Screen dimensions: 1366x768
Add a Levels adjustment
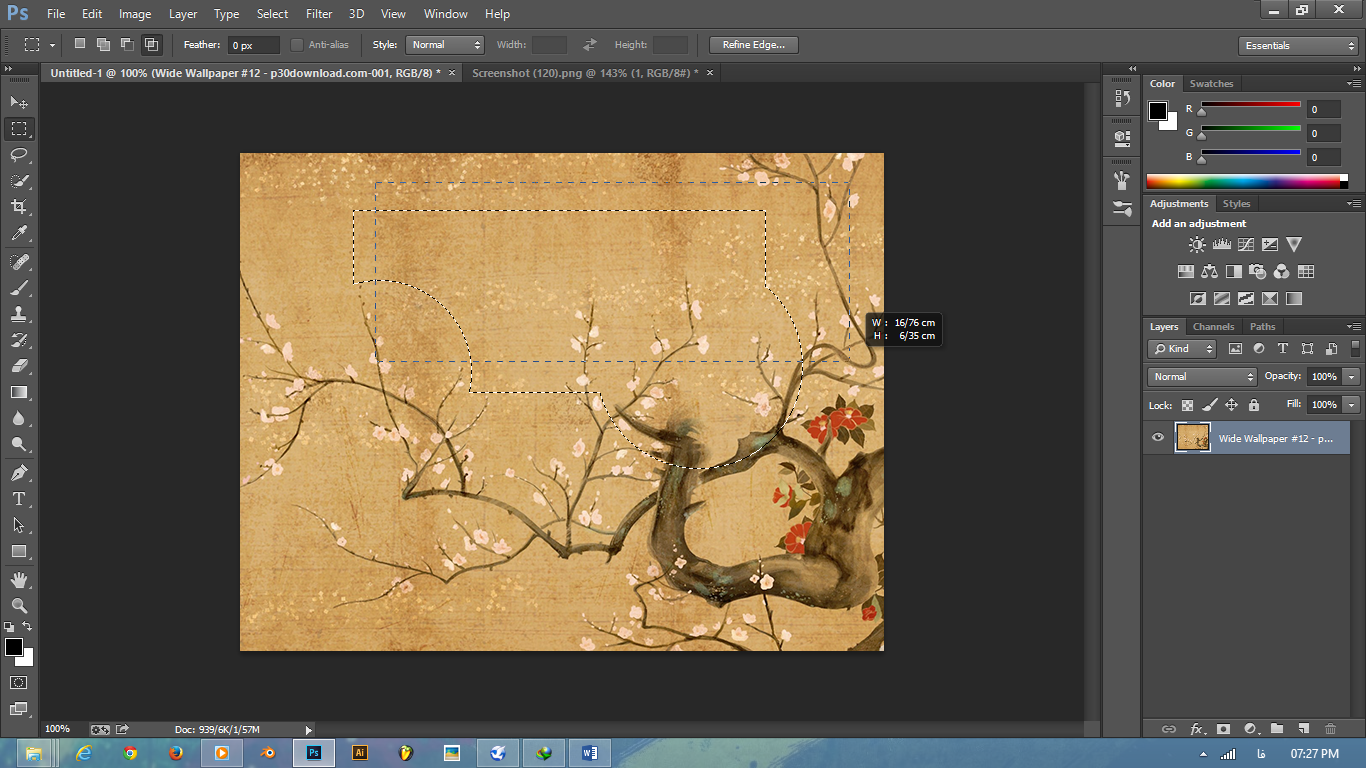1221,244
